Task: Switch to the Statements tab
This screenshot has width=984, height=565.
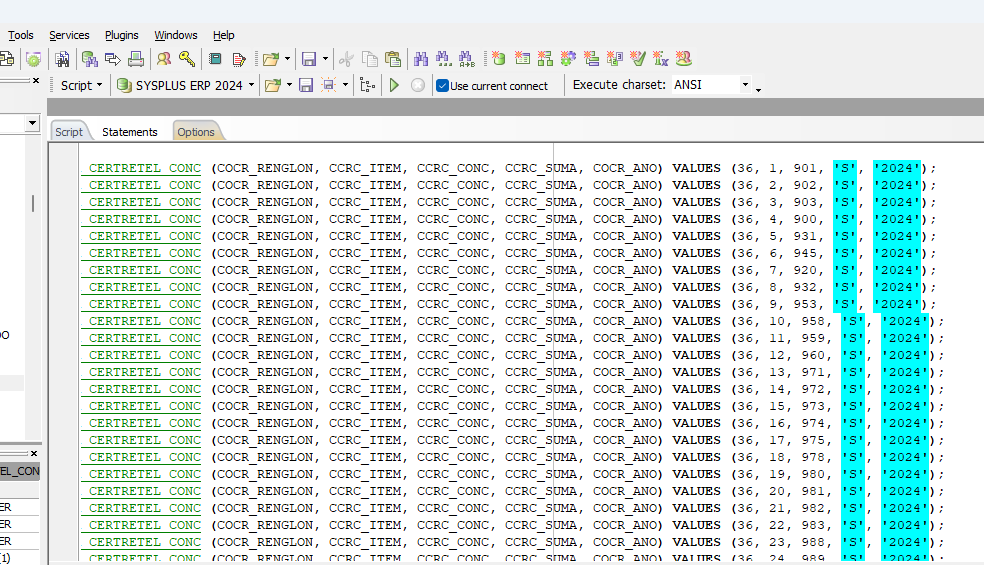Action: (x=130, y=132)
